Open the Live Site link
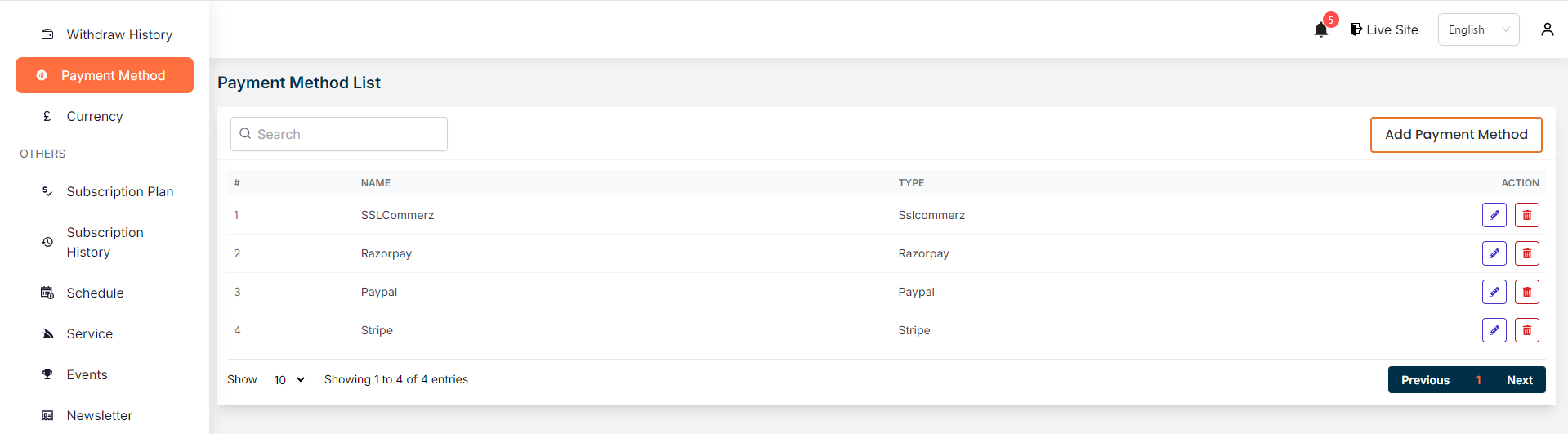Image resolution: width=1568 pixels, height=434 pixels. point(1384,29)
